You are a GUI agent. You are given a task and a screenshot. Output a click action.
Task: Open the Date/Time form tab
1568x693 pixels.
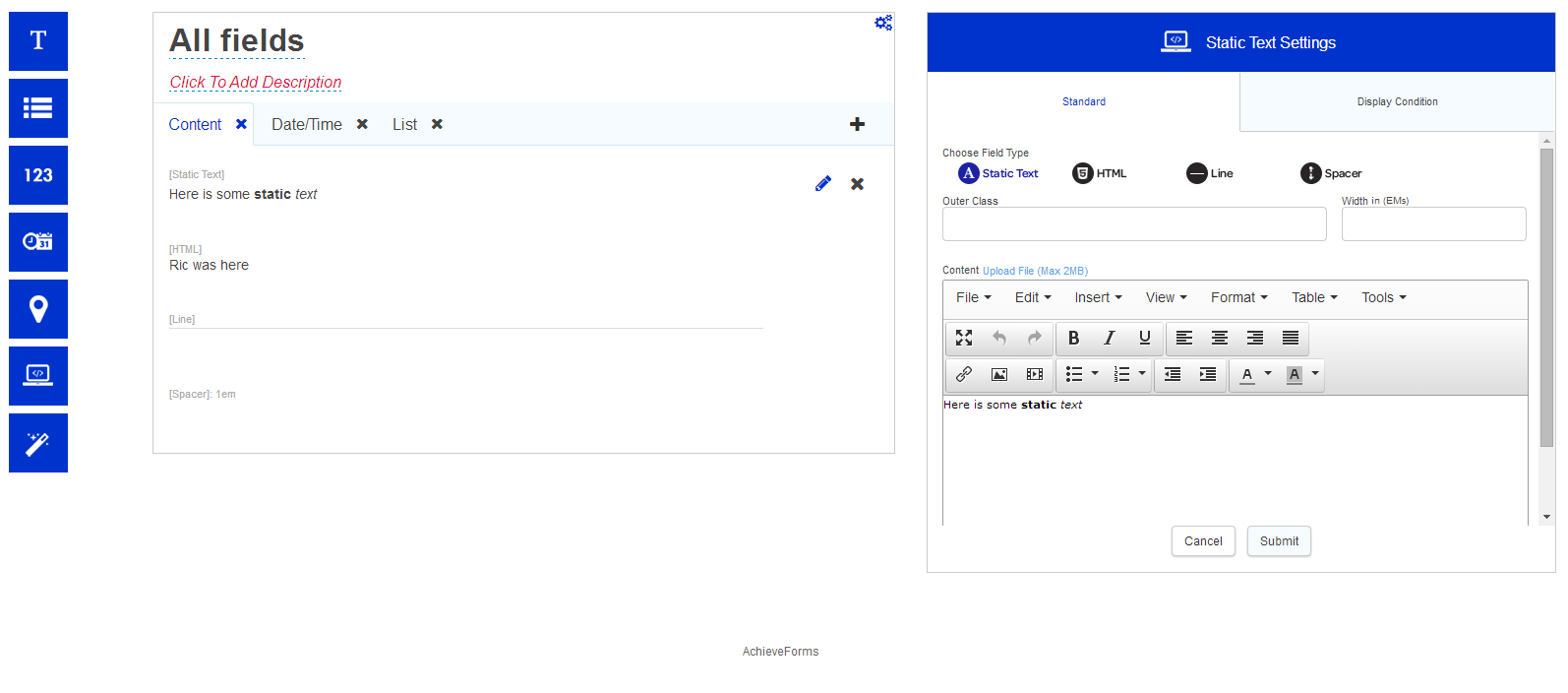[307, 124]
